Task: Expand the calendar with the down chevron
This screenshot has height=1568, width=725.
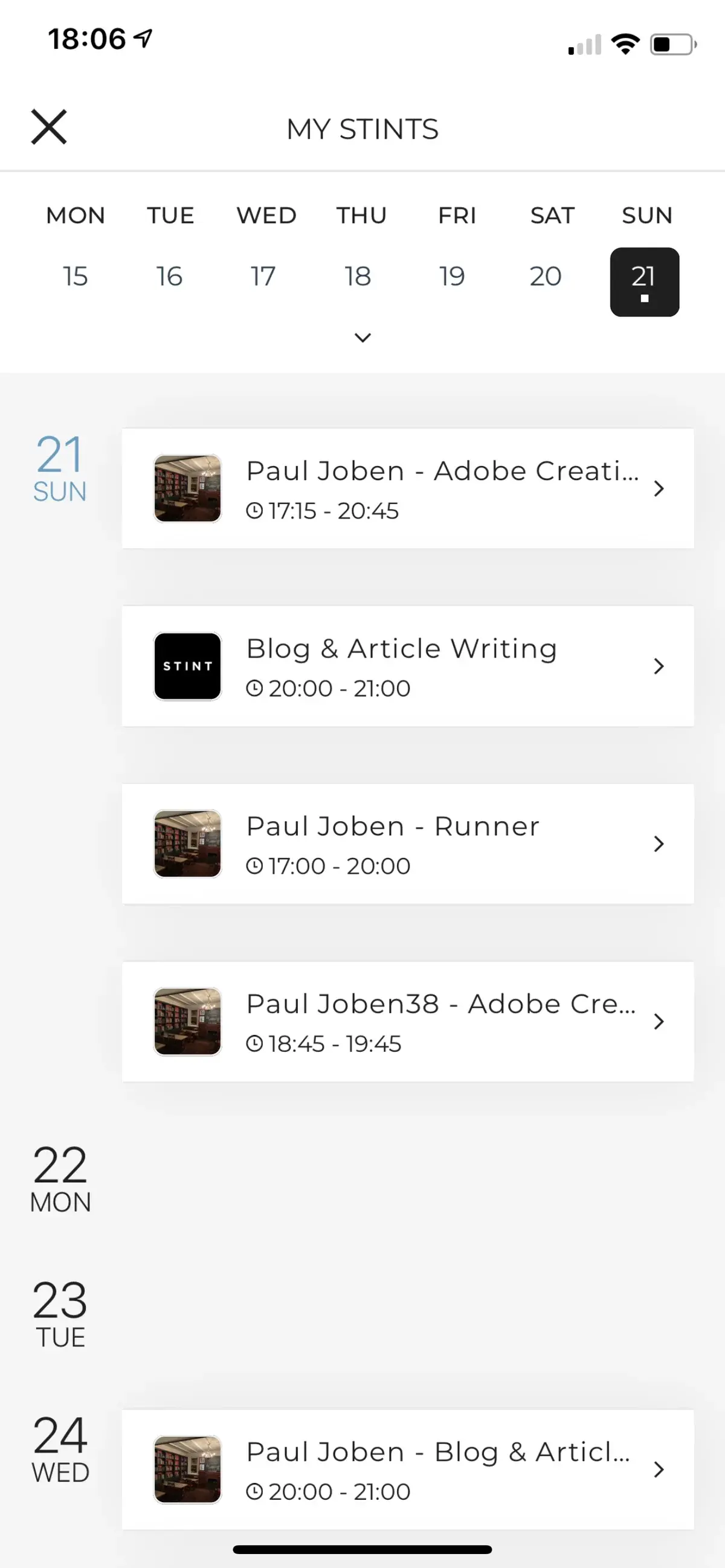Action: pos(362,337)
